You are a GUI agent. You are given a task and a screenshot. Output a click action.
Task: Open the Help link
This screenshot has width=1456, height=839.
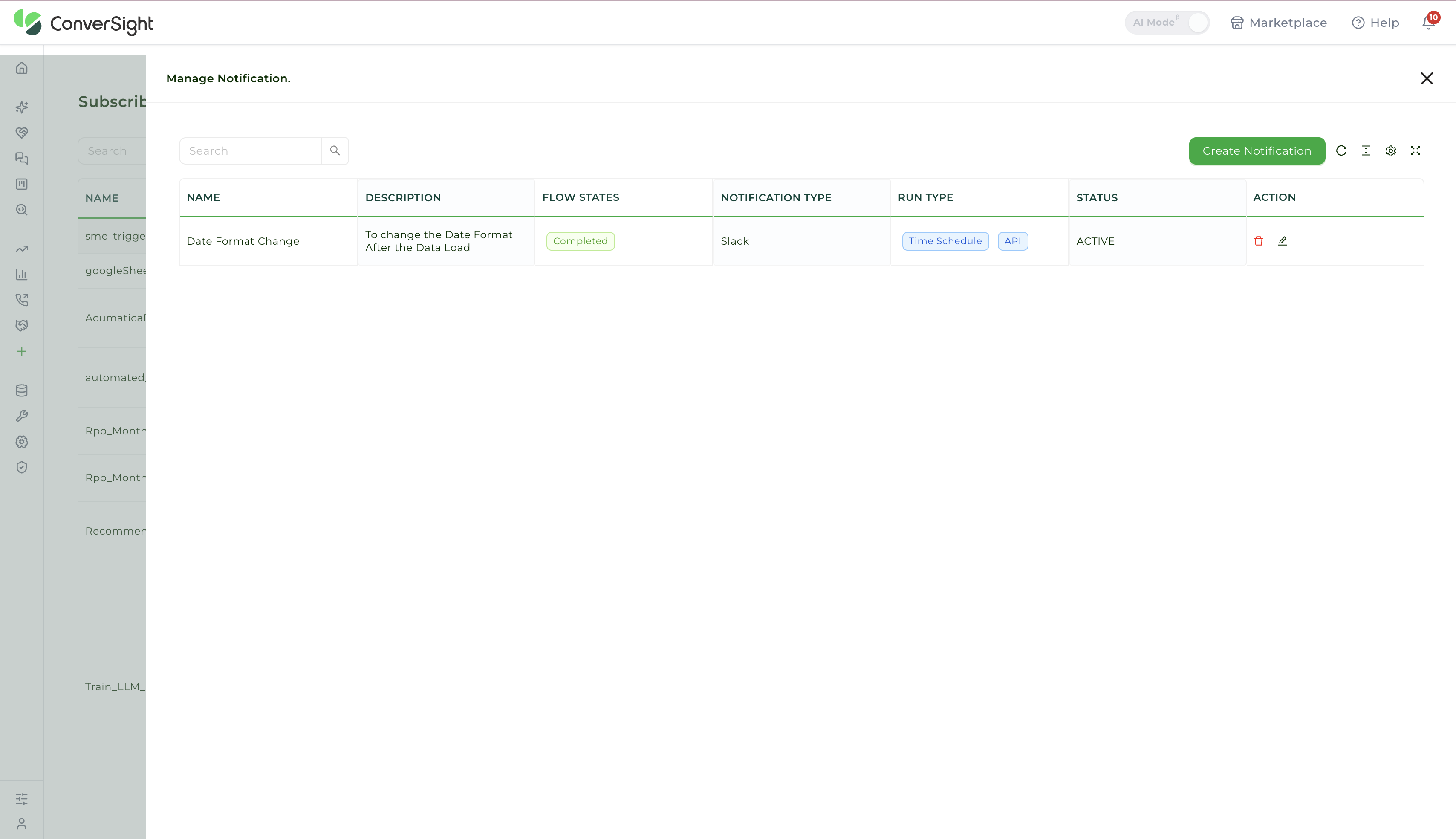1375,23
